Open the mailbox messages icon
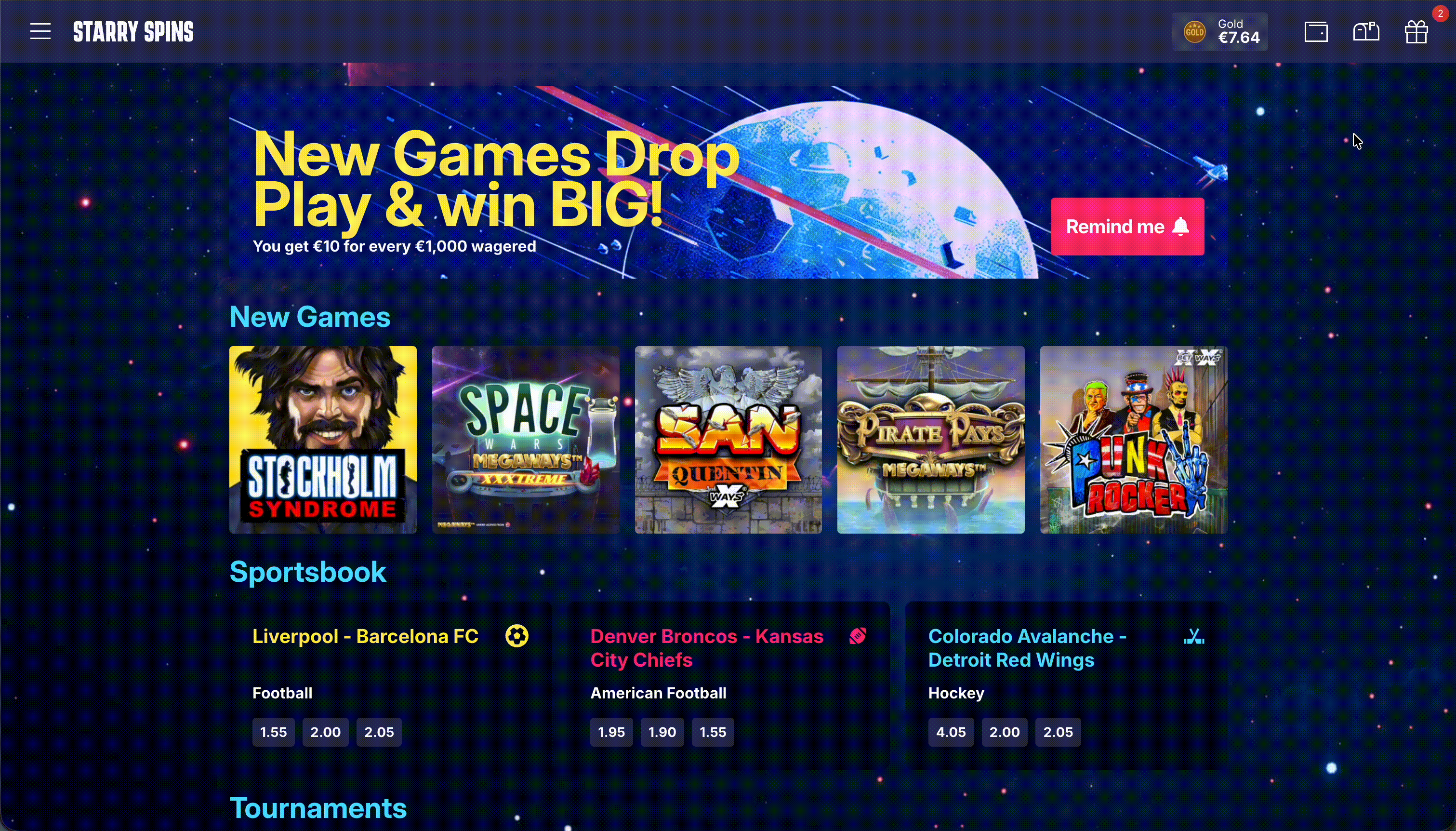 pos(1366,32)
